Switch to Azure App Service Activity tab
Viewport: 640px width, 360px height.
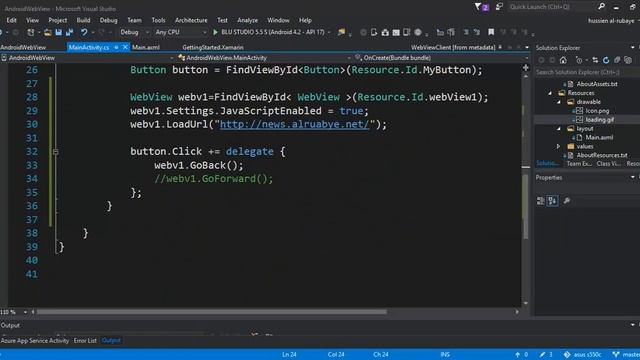tap(35, 340)
